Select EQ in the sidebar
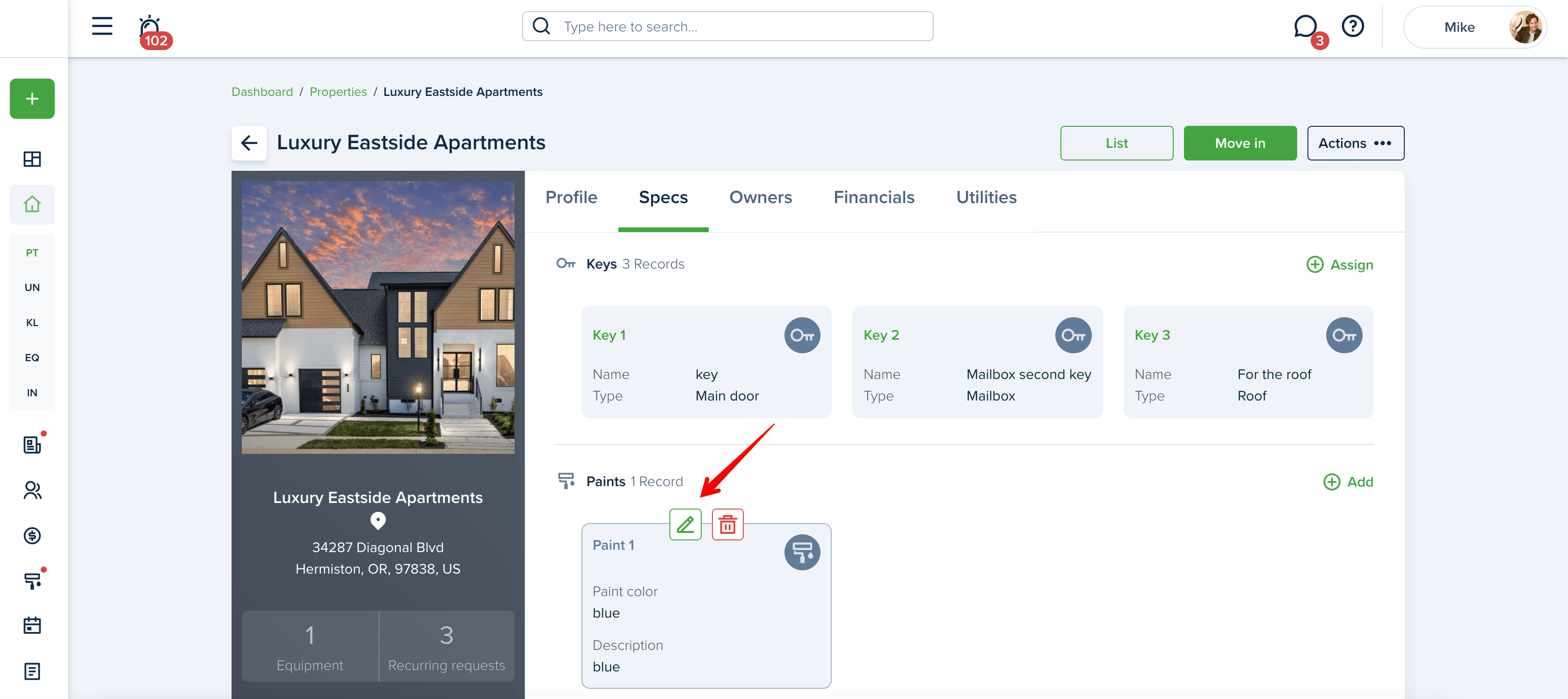The image size is (1568, 699). tap(32, 357)
